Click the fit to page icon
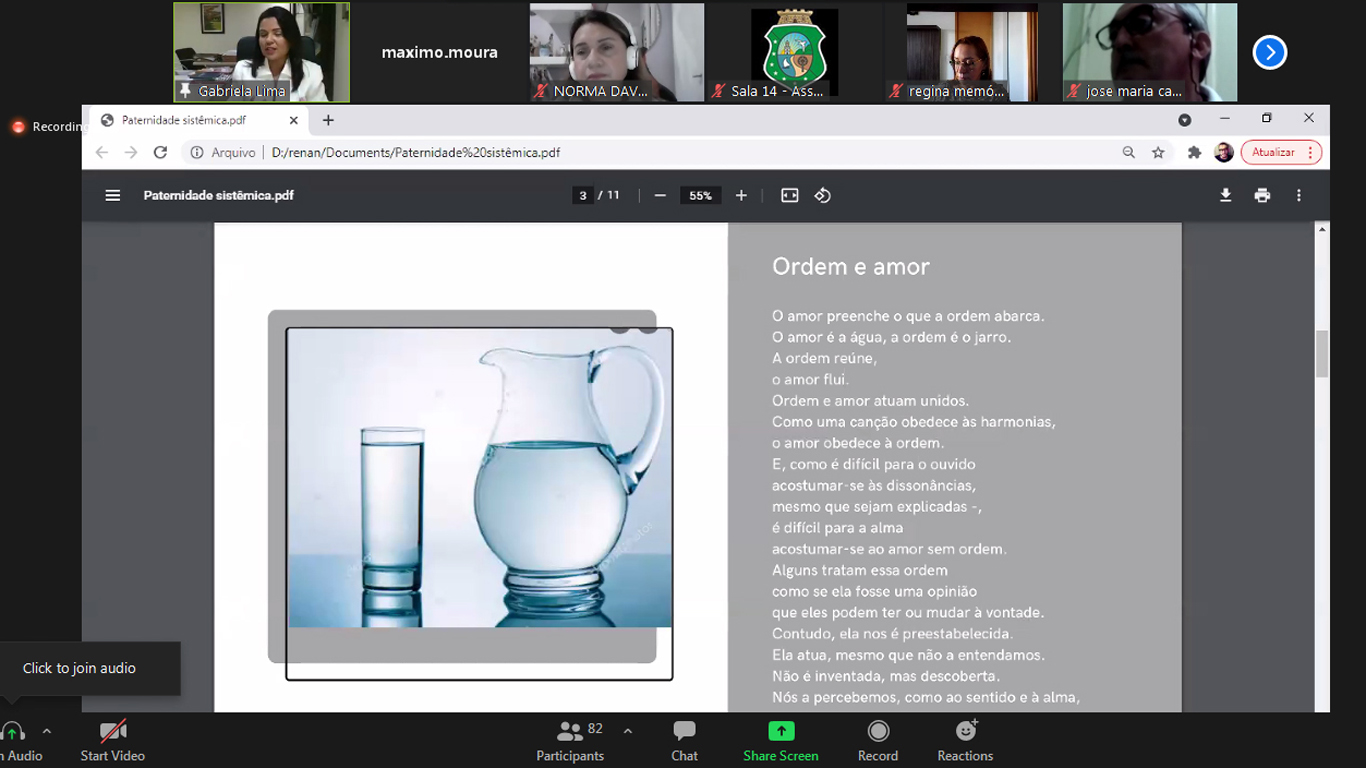The image size is (1366, 768). (x=790, y=196)
